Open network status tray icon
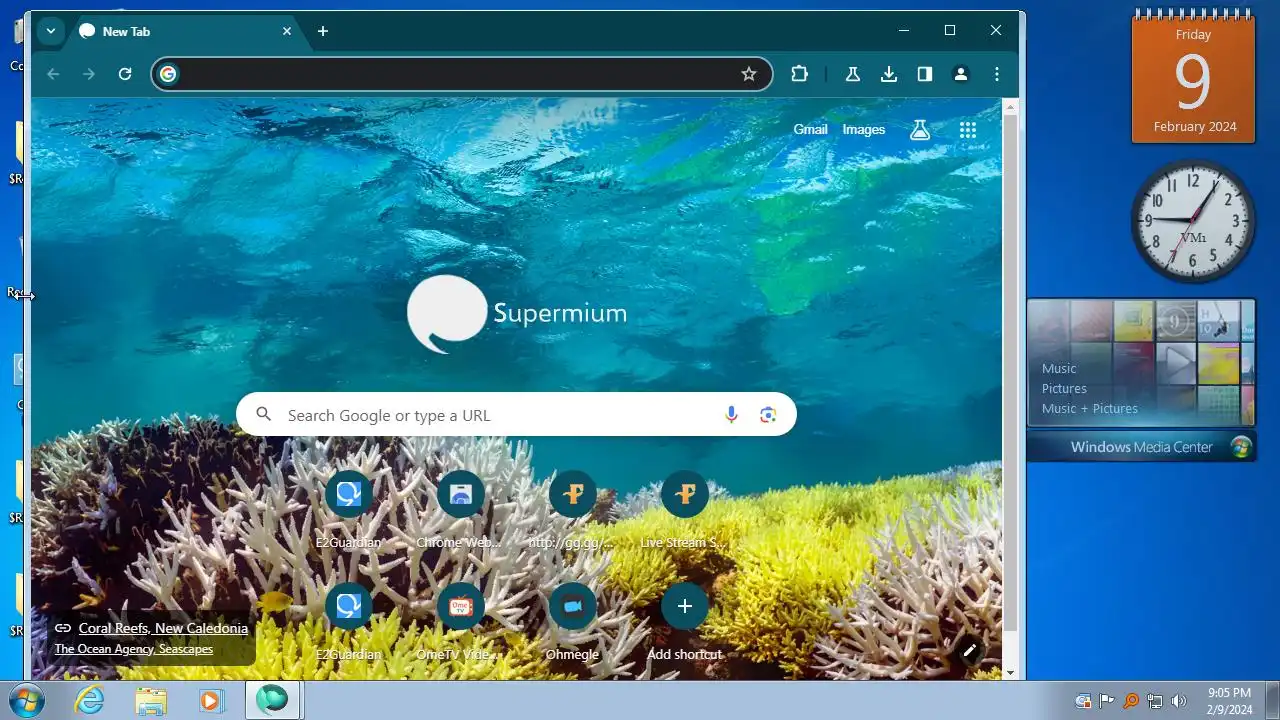Image resolution: width=1280 pixels, height=720 pixels. tap(1155, 701)
